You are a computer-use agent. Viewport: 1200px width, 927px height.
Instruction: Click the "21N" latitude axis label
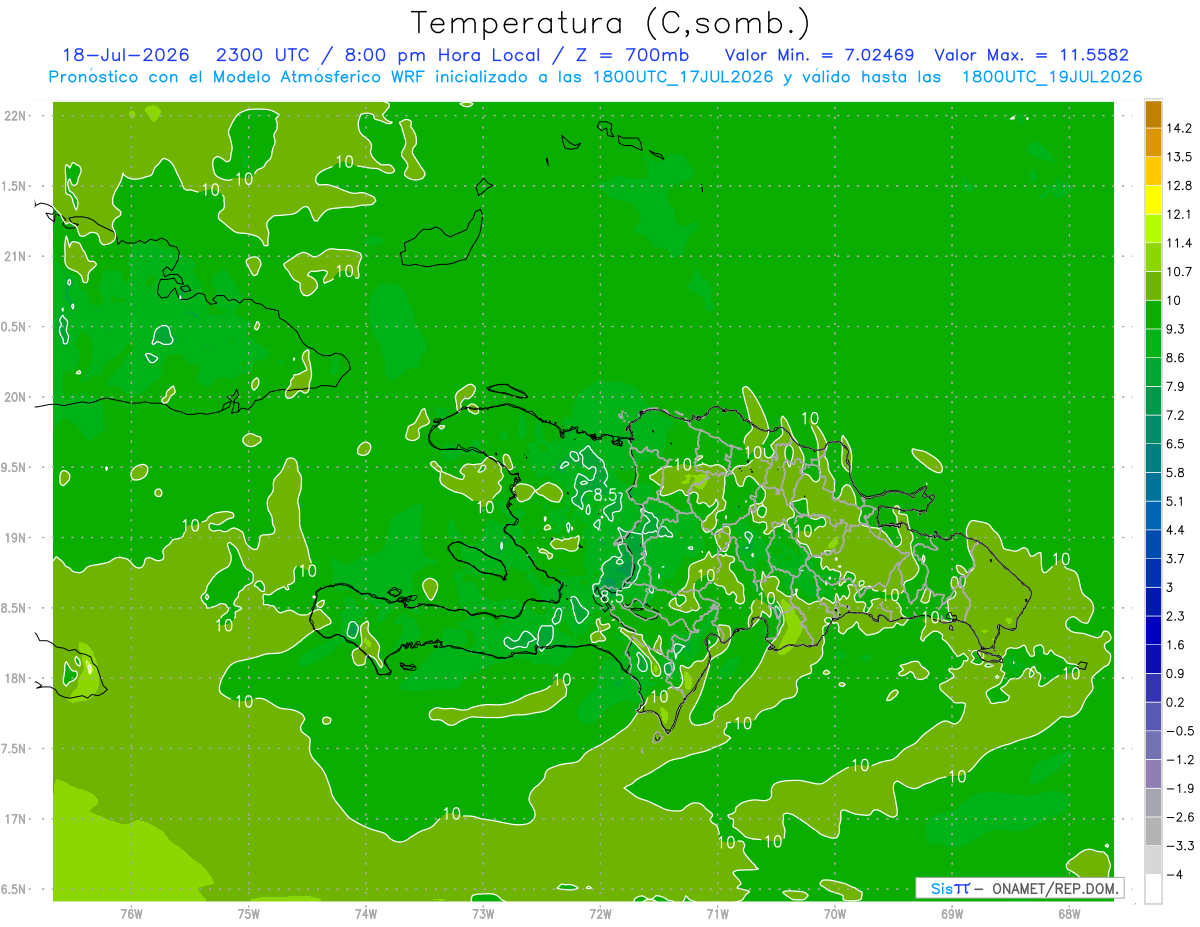[17, 256]
